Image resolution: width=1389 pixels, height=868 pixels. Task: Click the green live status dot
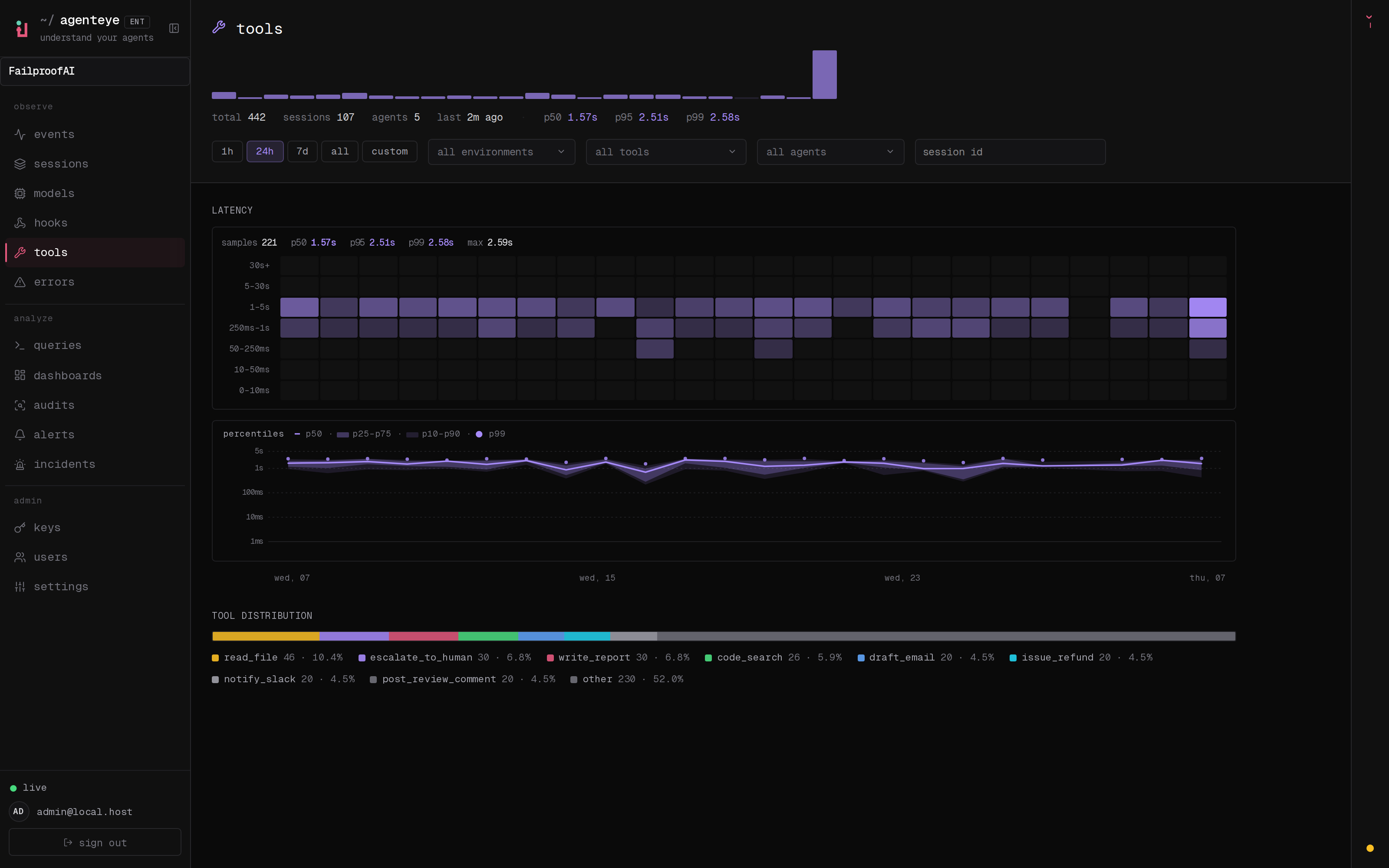(x=13, y=788)
